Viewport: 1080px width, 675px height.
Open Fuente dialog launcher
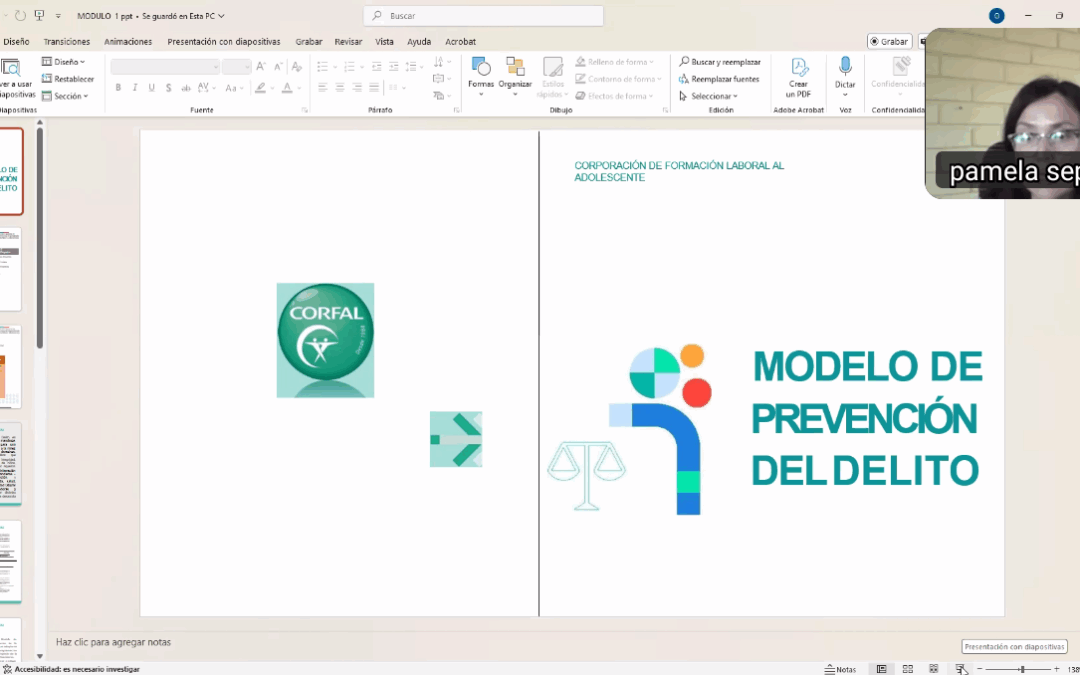point(304,110)
